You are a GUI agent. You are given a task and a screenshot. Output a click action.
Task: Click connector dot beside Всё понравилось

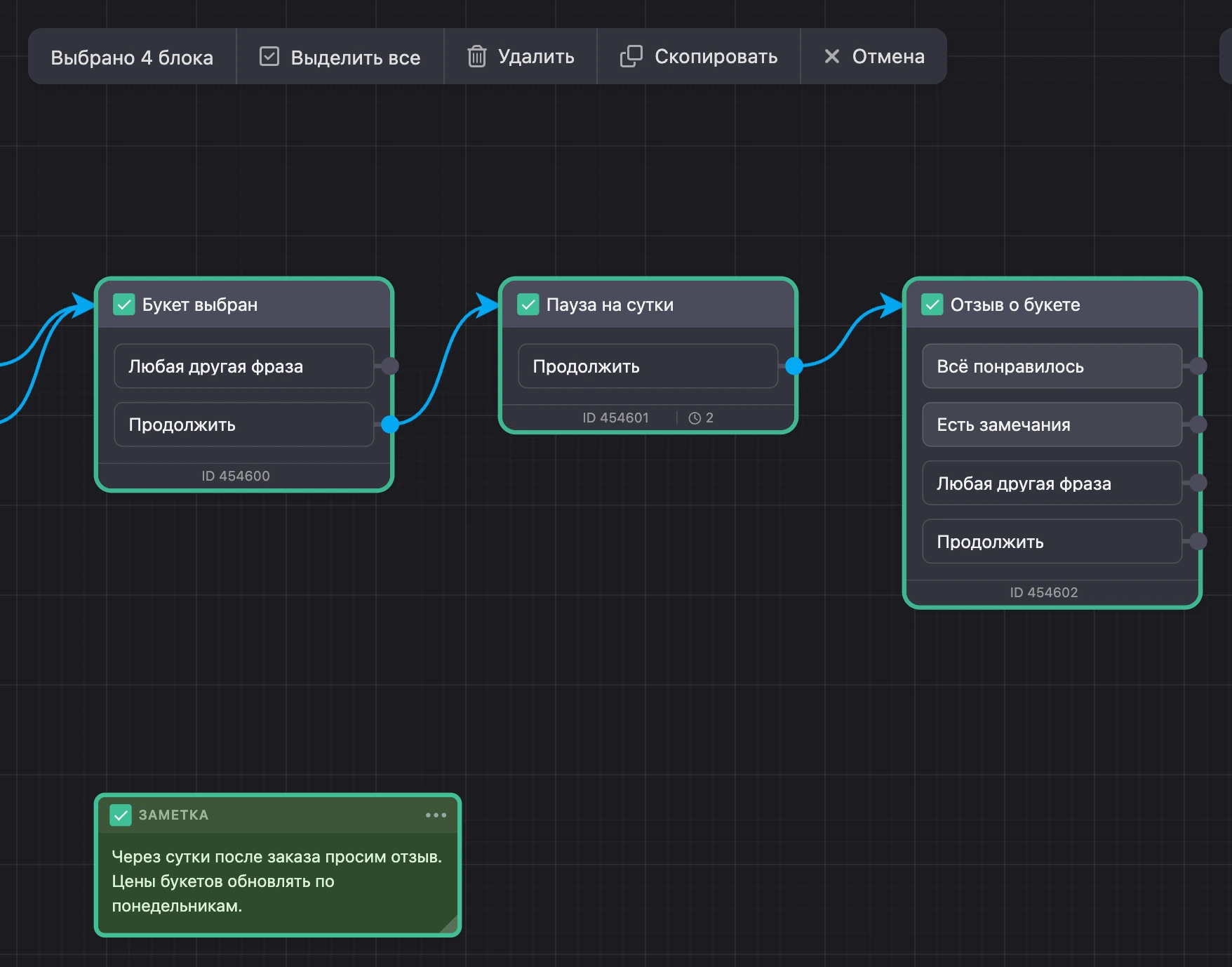click(1198, 366)
